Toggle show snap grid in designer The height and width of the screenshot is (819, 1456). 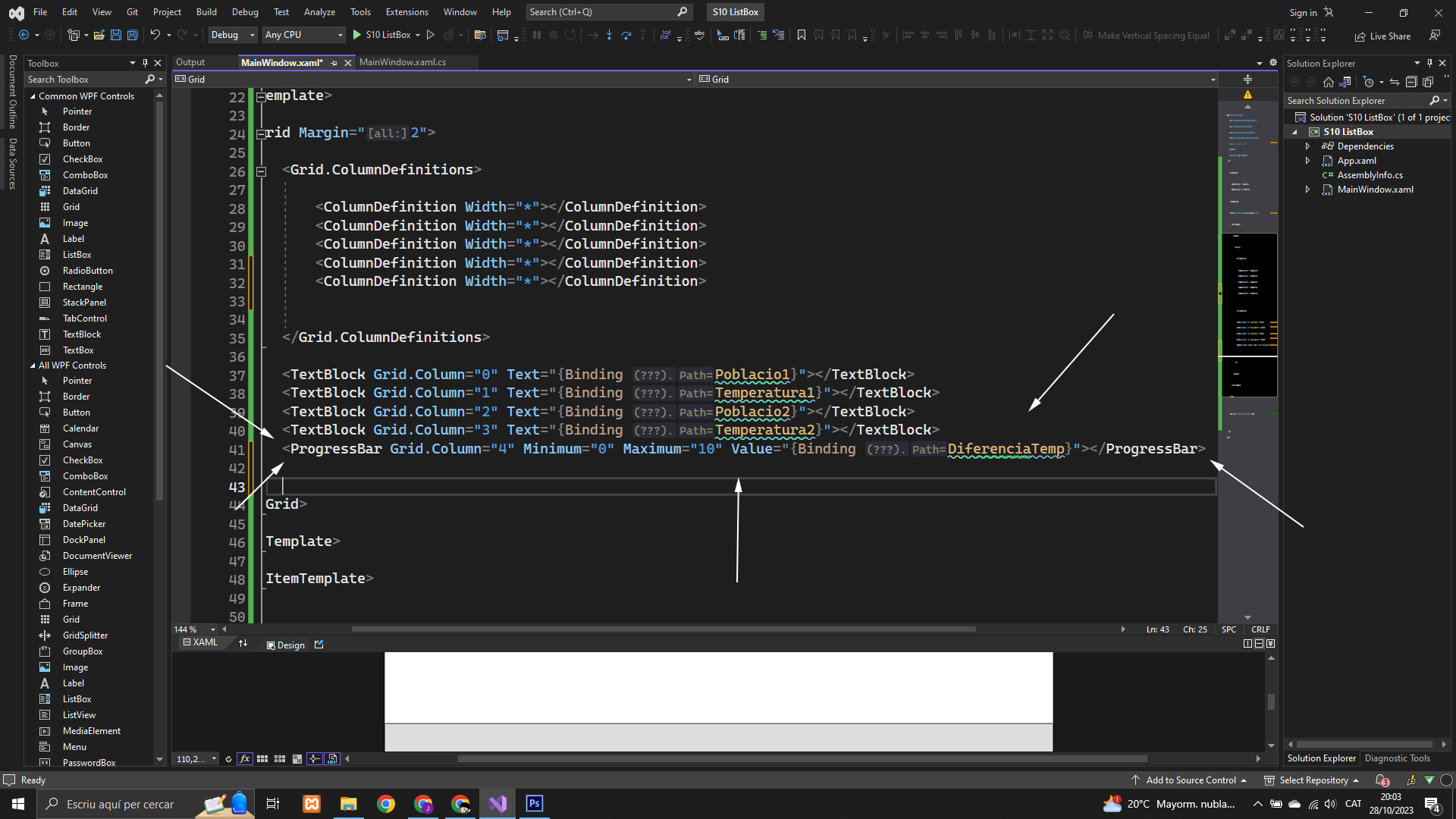click(262, 759)
